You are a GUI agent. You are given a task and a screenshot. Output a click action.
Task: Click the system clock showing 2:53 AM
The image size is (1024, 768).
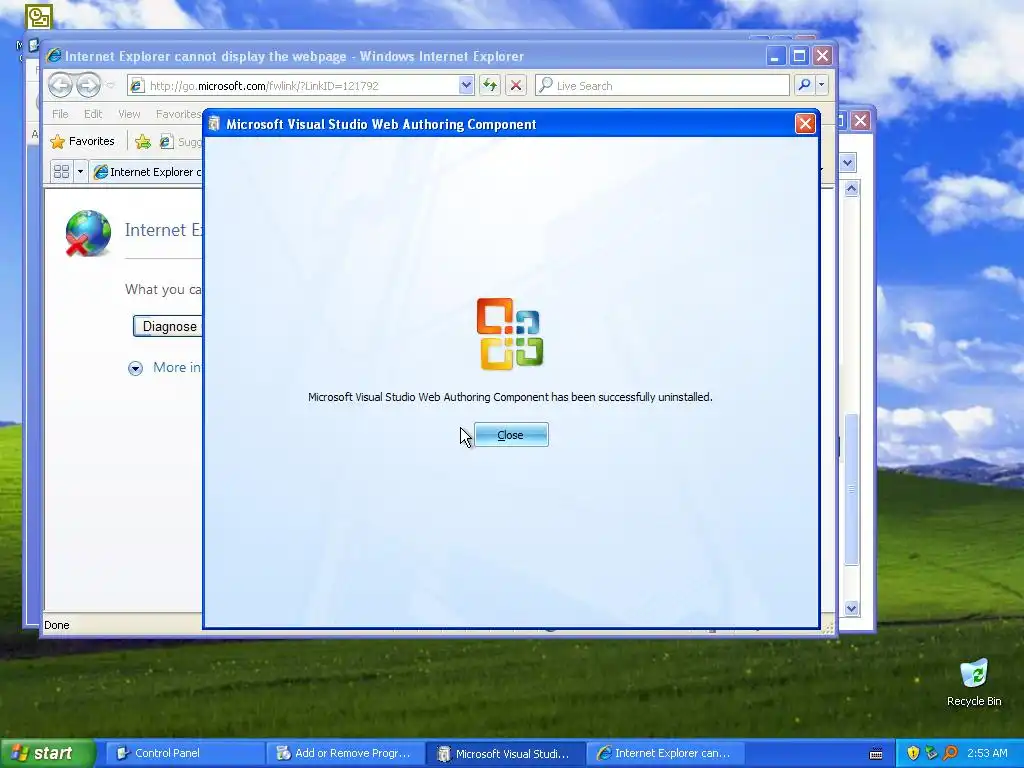[987, 753]
